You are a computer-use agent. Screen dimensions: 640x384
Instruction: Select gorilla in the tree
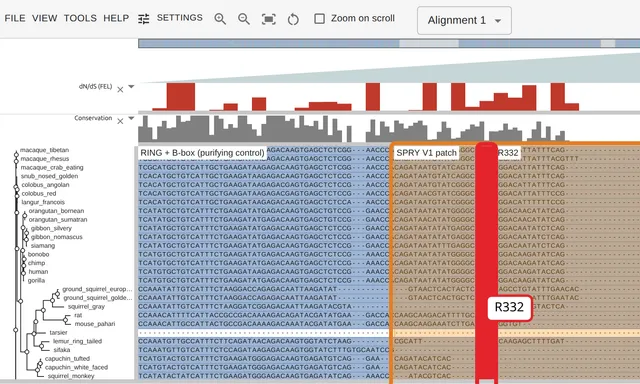36,280
